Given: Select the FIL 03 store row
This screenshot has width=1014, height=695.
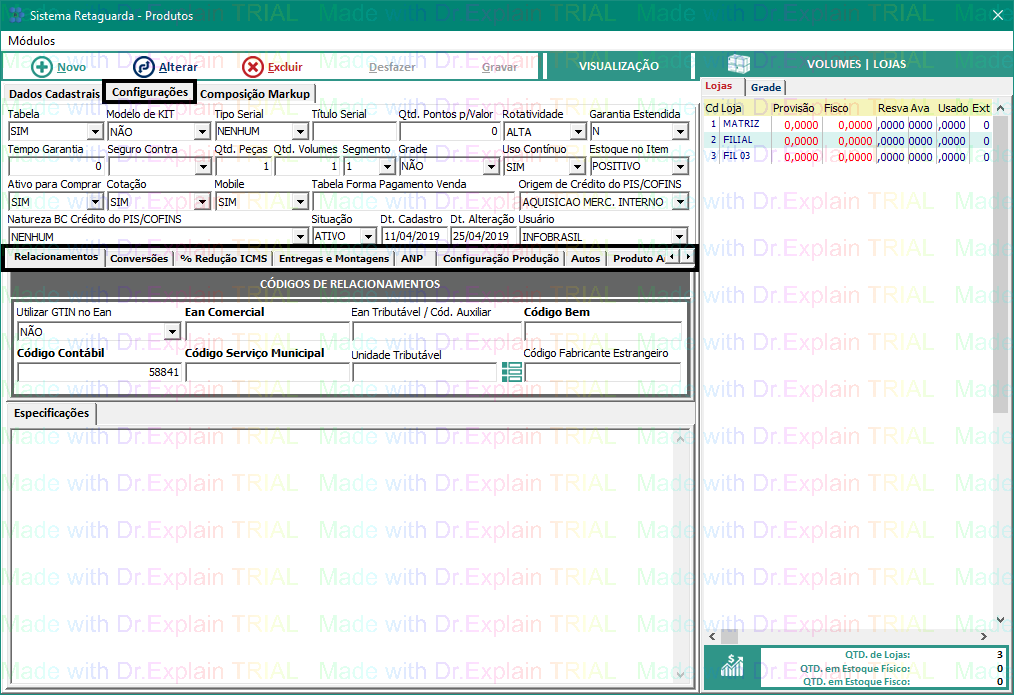Looking at the screenshot, I should coord(848,156).
